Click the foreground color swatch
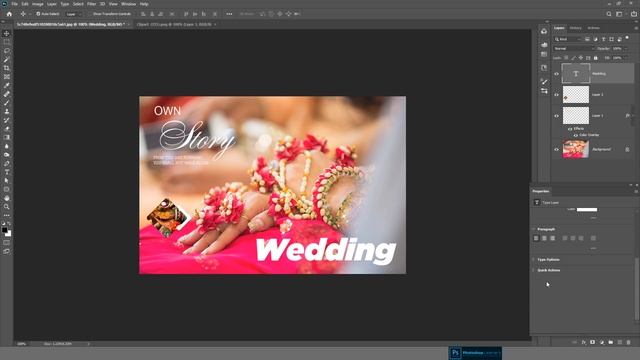The width and height of the screenshot is (640, 360). pyautogui.click(x=4, y=230)
